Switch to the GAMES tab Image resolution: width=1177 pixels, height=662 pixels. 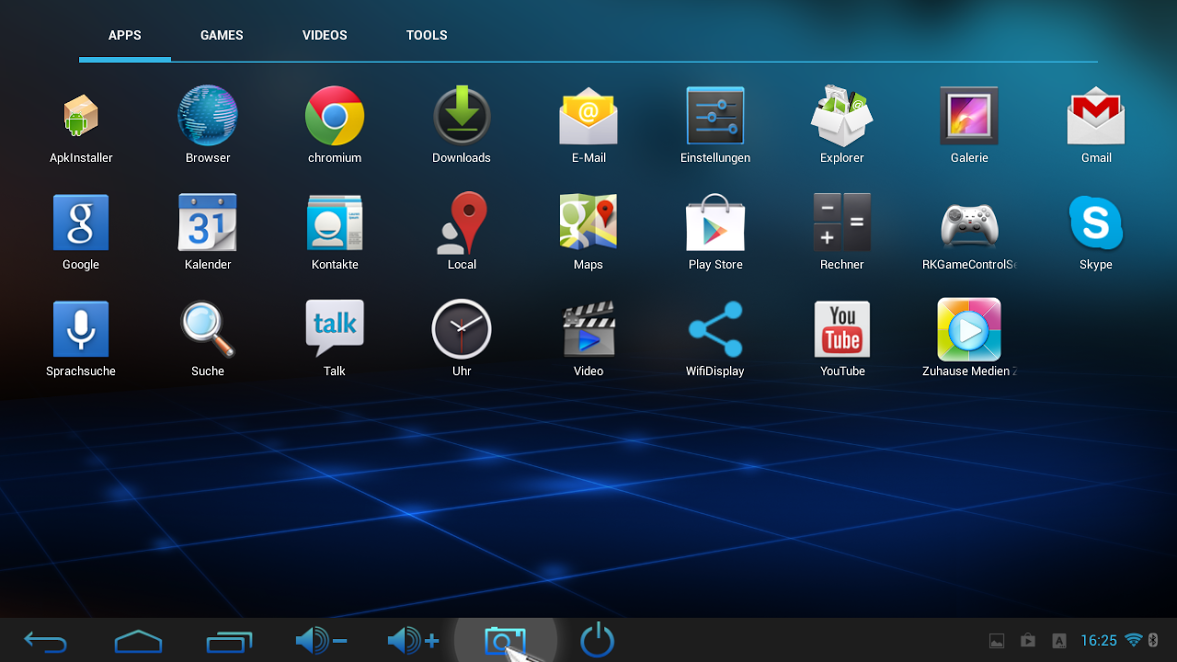point(221,35)
